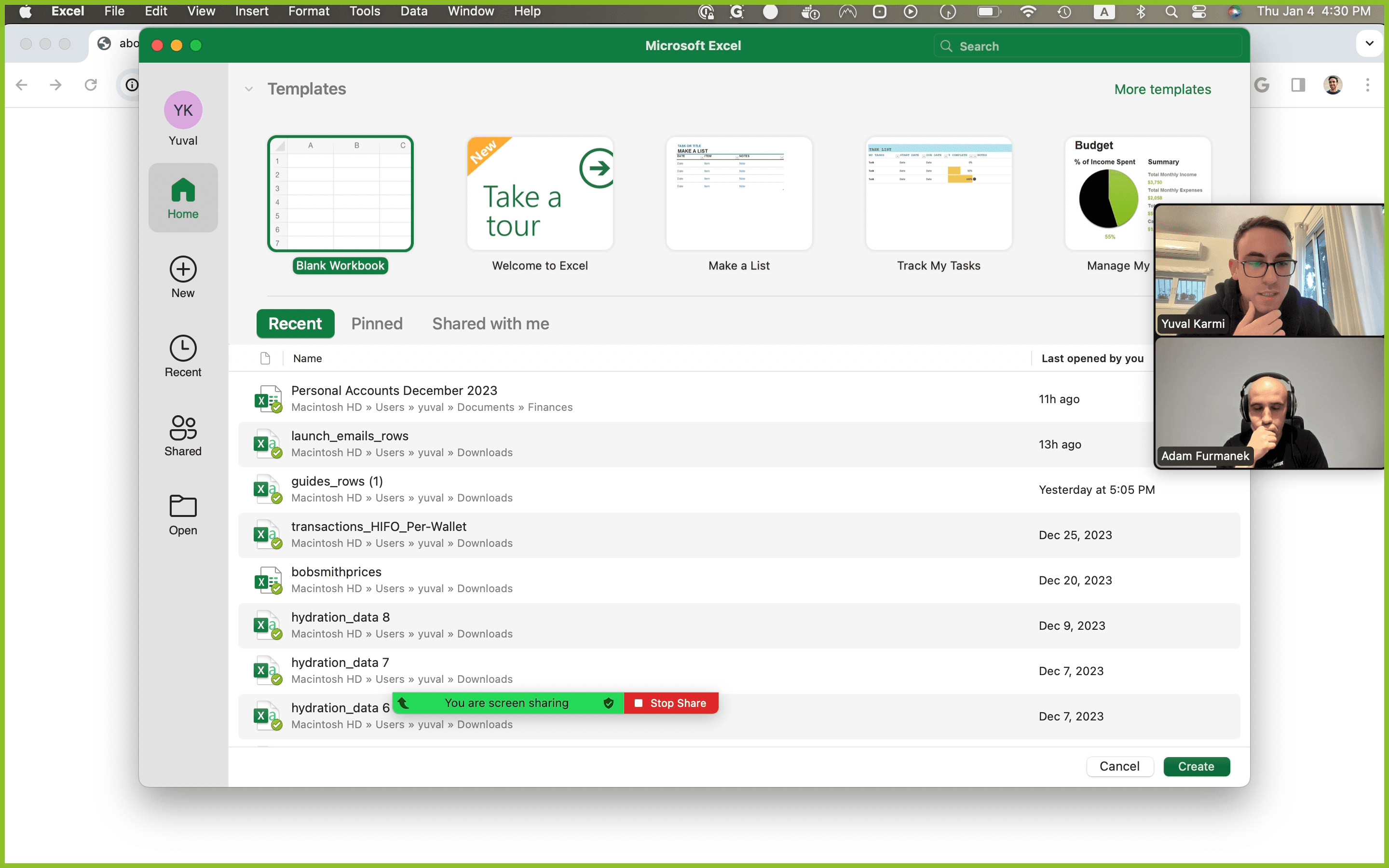Open the Window menu
This screenshot has width=1389, height=868.
click(x=471, y=12)
